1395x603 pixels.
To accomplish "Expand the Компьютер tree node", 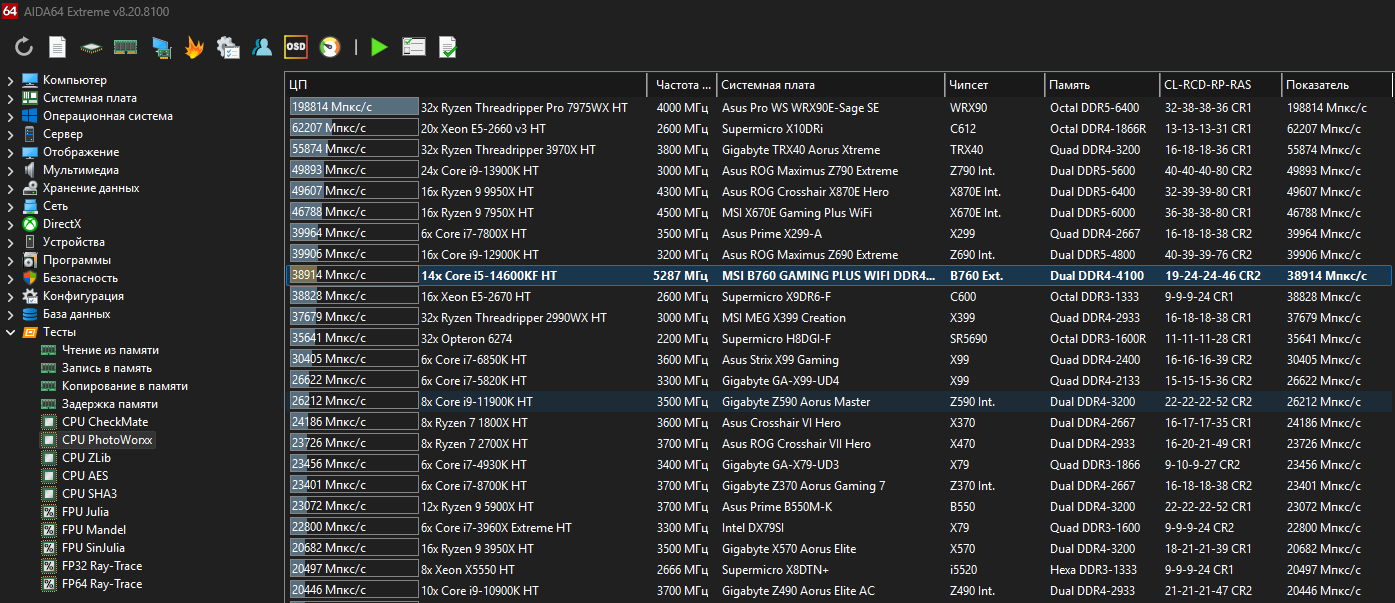I will [x=10, y=80].
